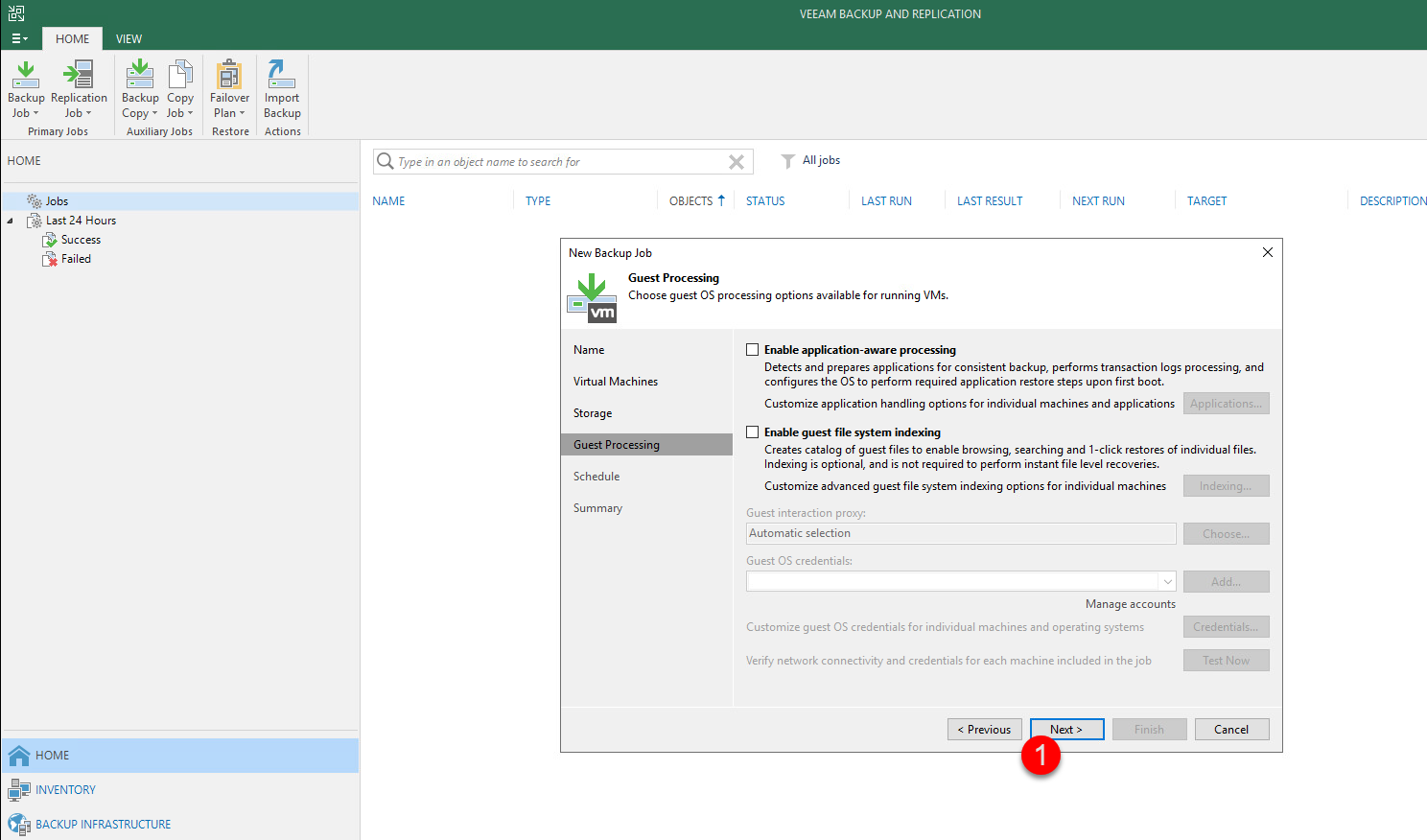The width and height of the screenshot is (1427, 840).
Task: Click the Credentials... button
Action: (1227, 627)
